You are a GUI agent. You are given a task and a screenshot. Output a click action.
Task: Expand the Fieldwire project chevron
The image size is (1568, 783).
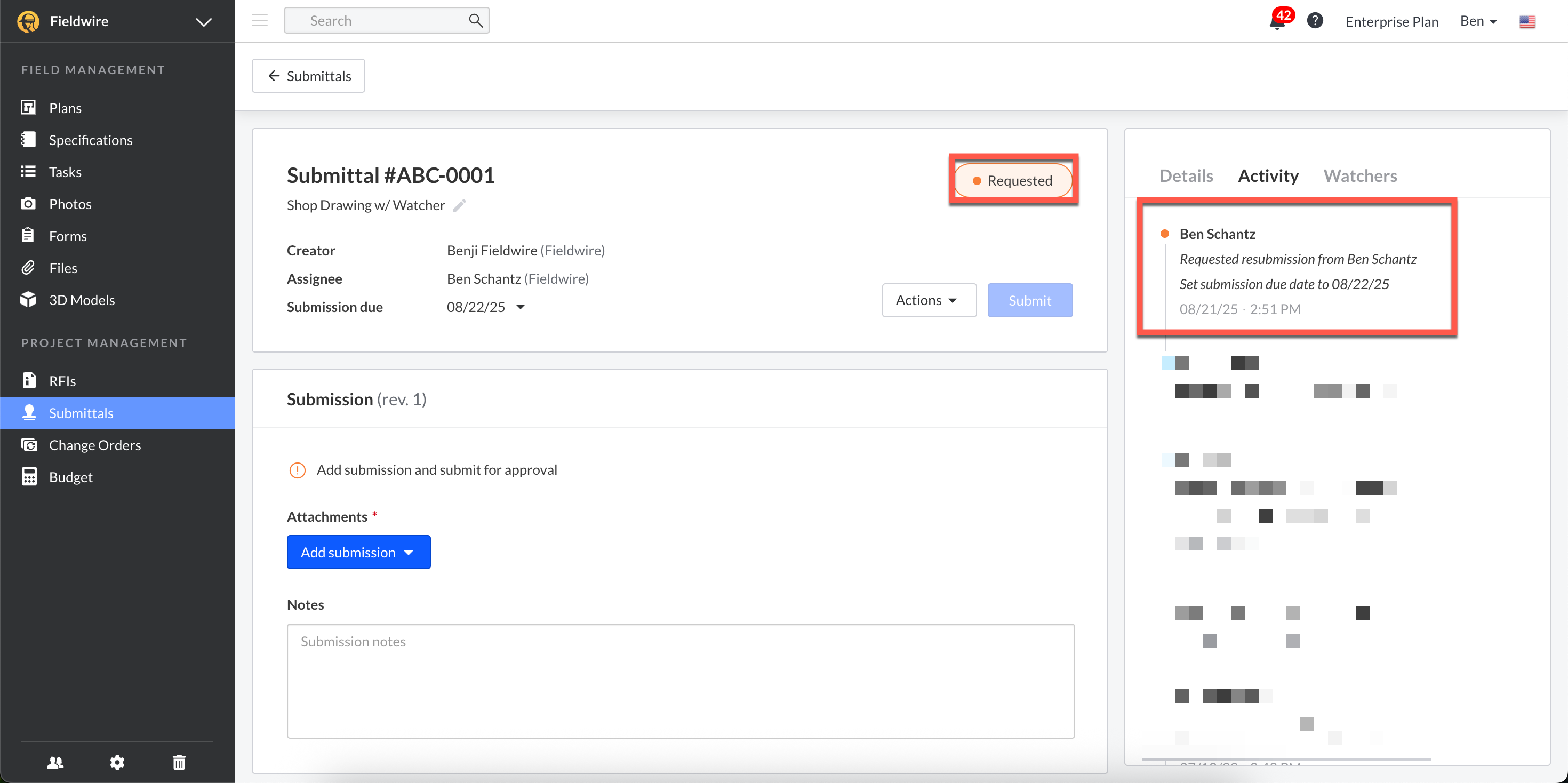pyautogui.click(x=203, y=22)
